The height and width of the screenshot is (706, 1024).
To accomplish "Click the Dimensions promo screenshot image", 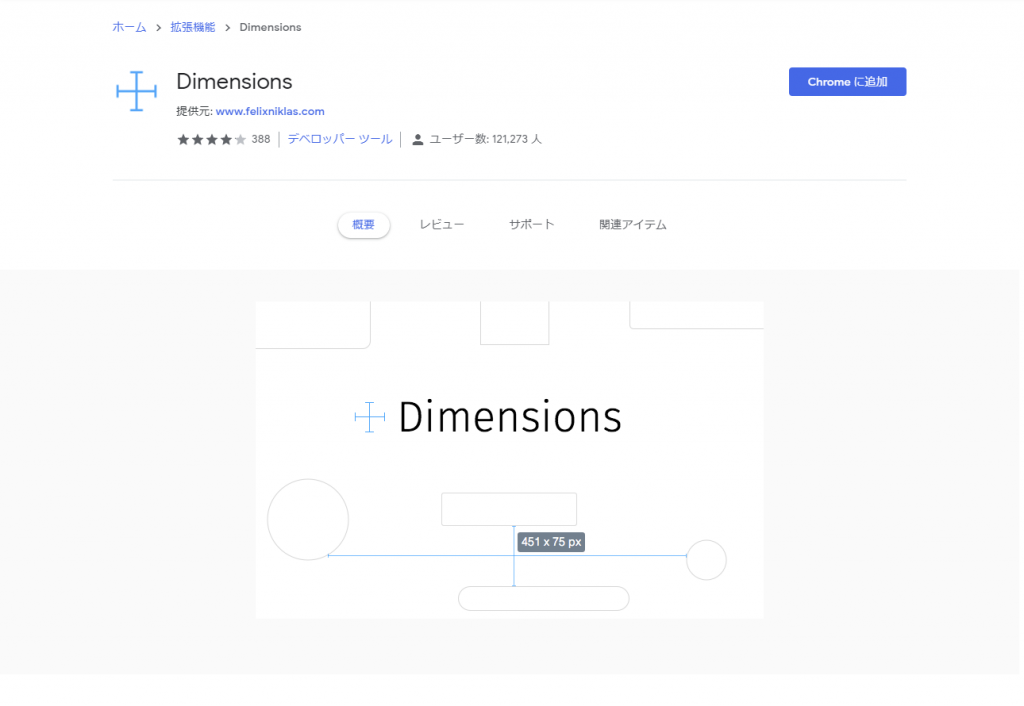I will click(509, 460).
